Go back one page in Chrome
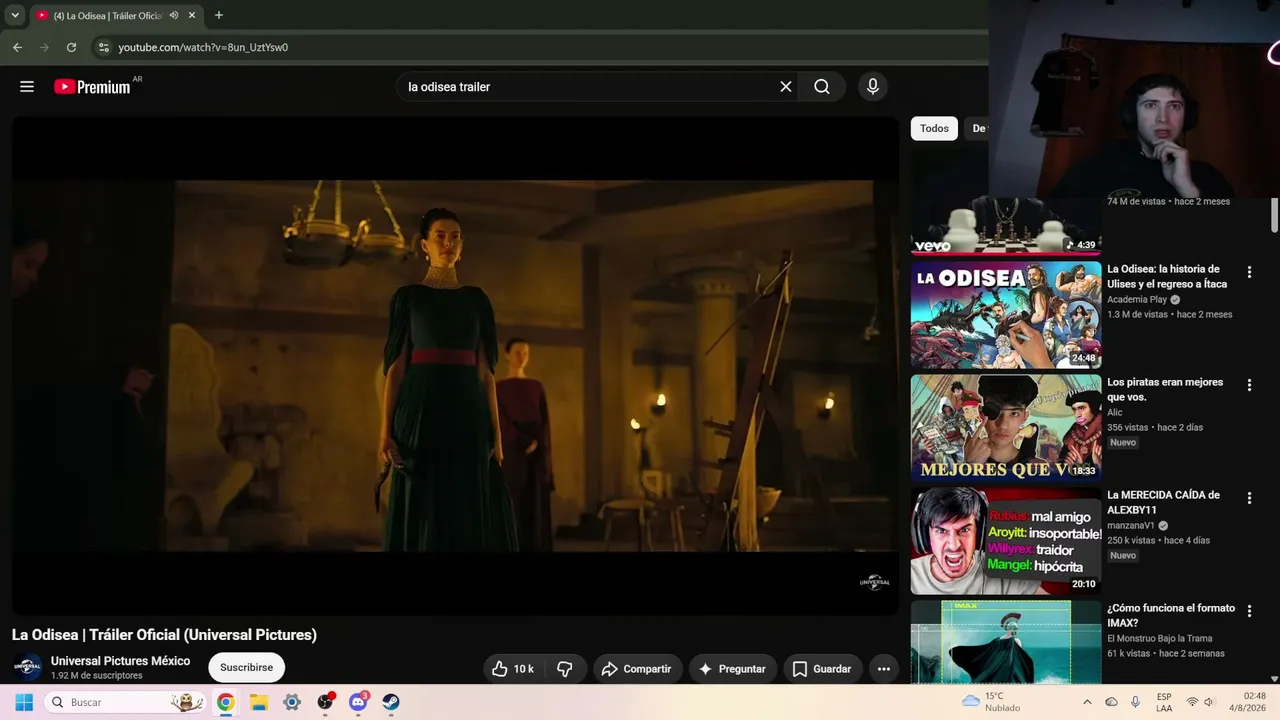The image size is (1280, 720). click(x=17, y=47)
